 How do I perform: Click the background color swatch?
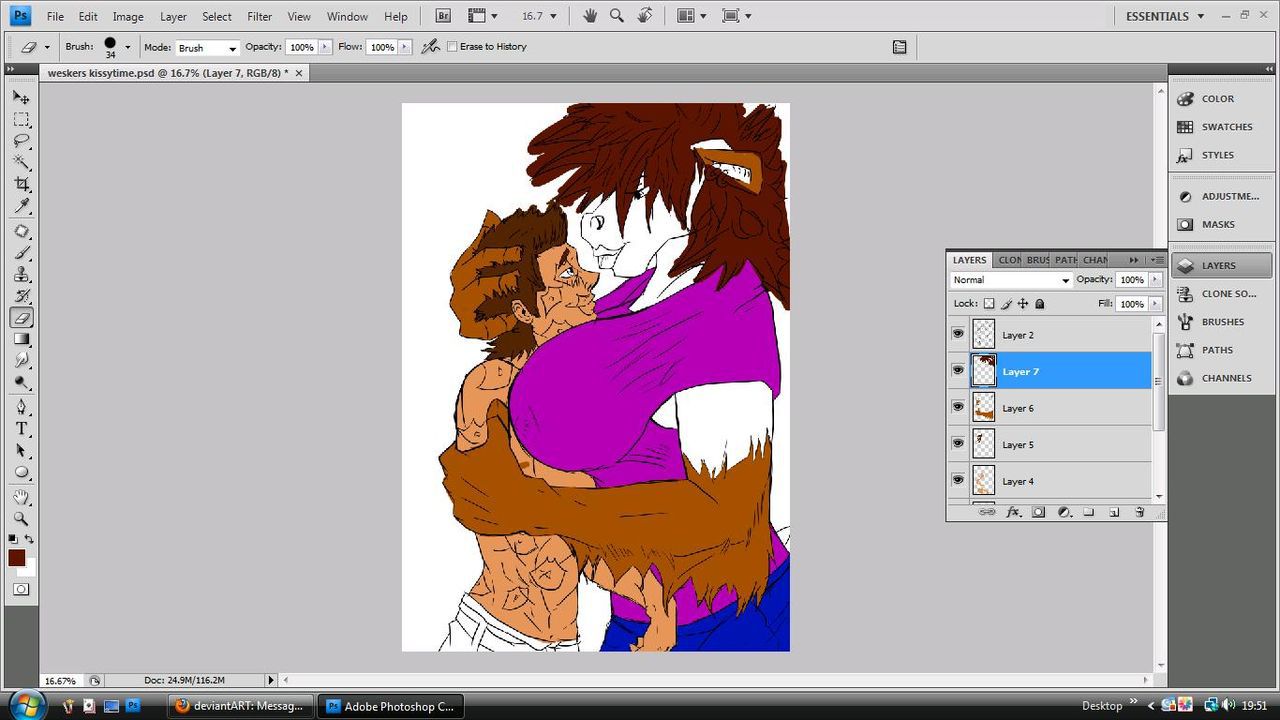[30, 568]
